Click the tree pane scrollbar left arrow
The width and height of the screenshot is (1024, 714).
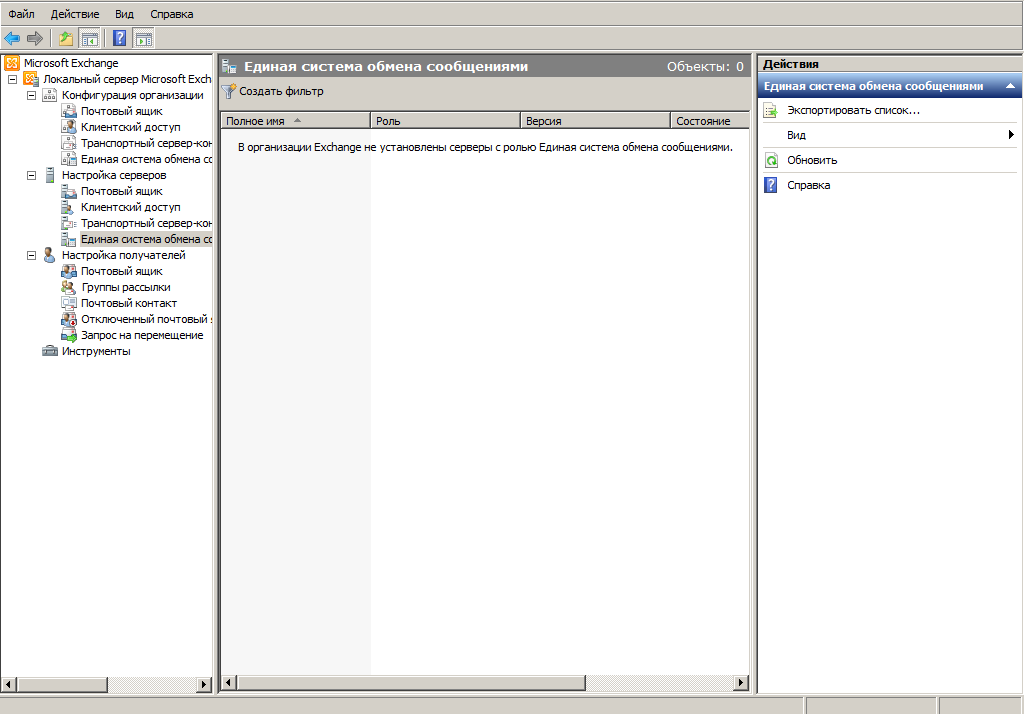9,685
